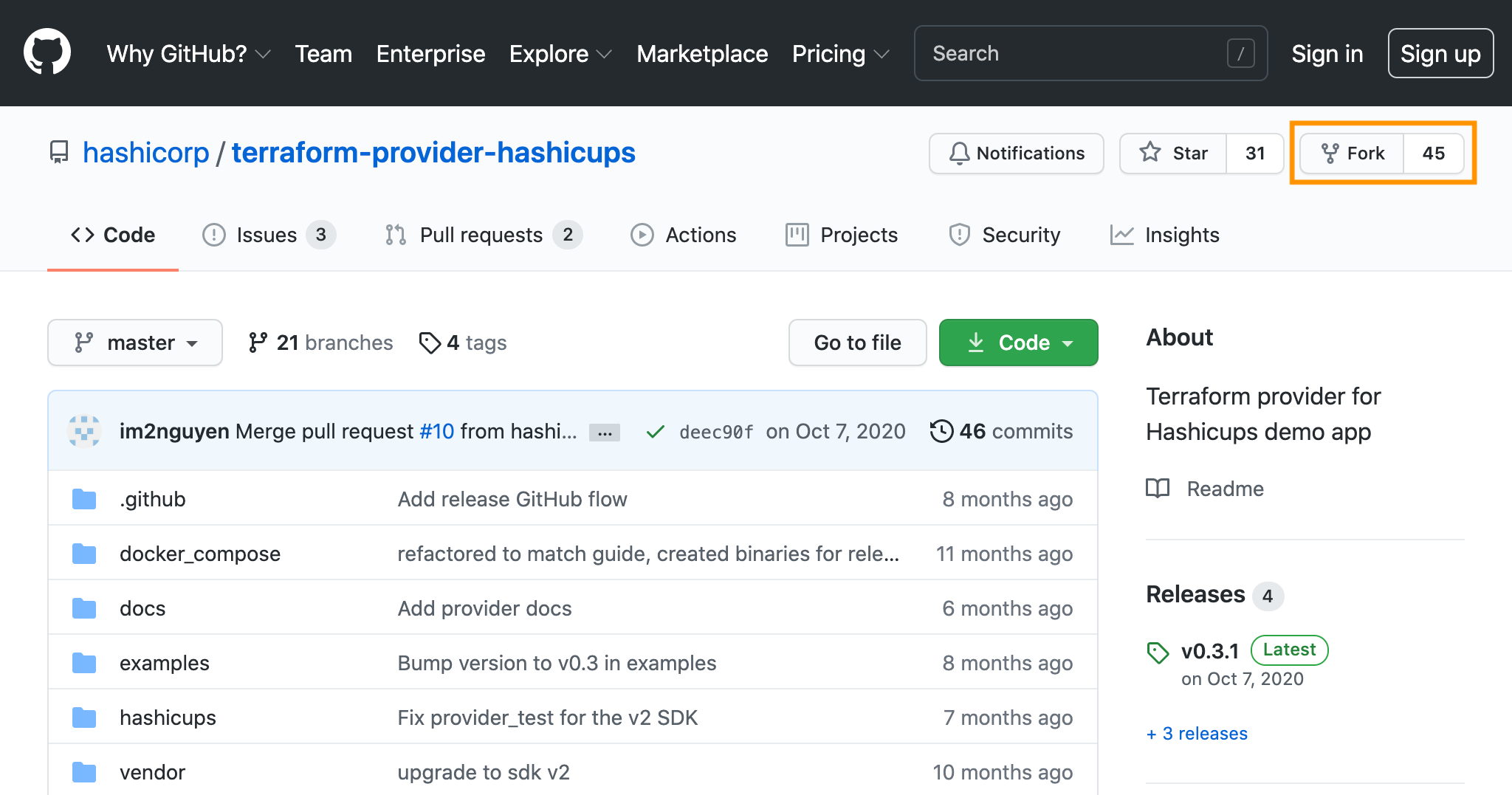Screen dimensions: 1512x795
Task: Select Marketplace in the top navigation
Action: pyautogui.click(x=701, y=53)
